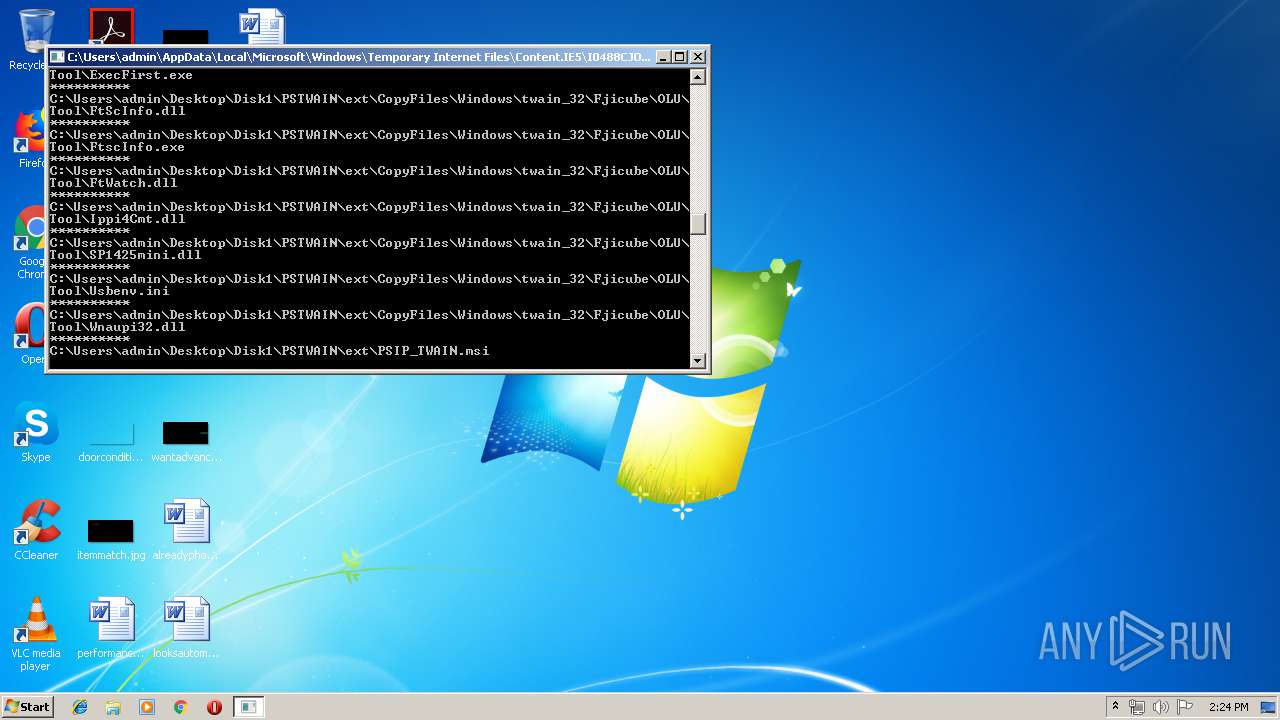Click the line 'Tool\ExecFirst.exe'

(121, 75)
